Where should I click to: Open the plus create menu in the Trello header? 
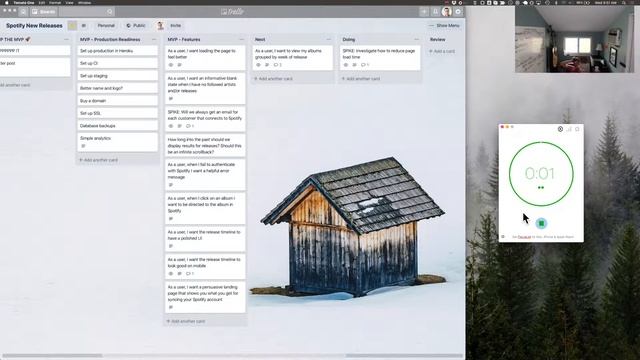pos(424,12)
